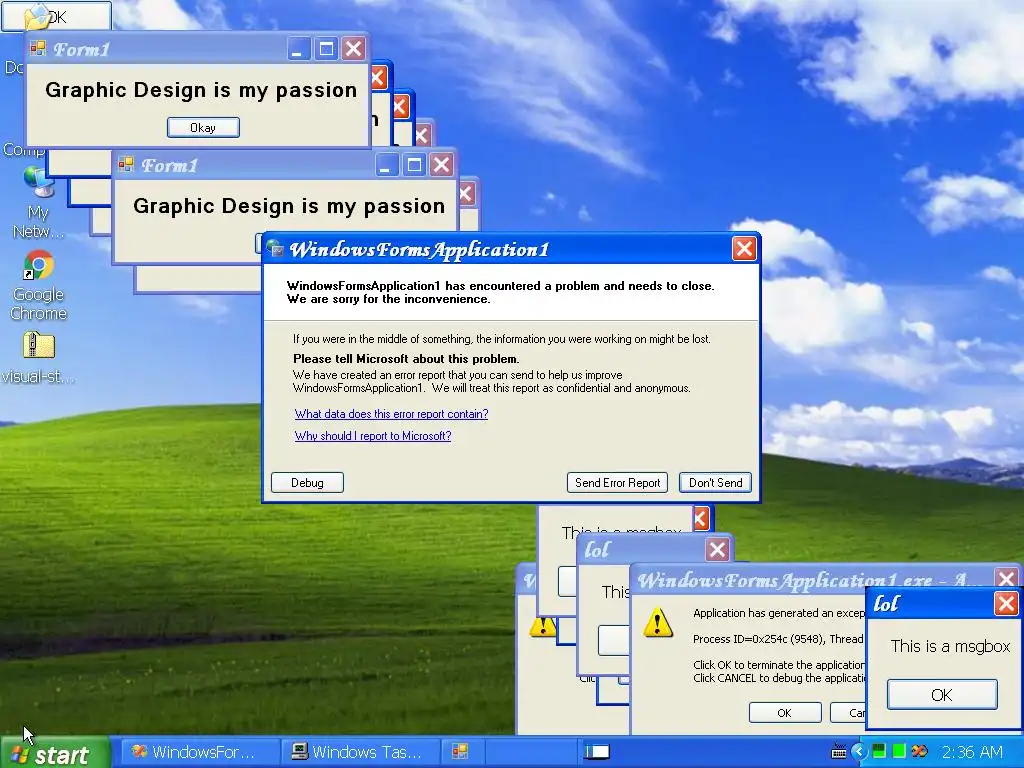
Task: Click the white window icon in the taskbar middle
Action: 596,752
